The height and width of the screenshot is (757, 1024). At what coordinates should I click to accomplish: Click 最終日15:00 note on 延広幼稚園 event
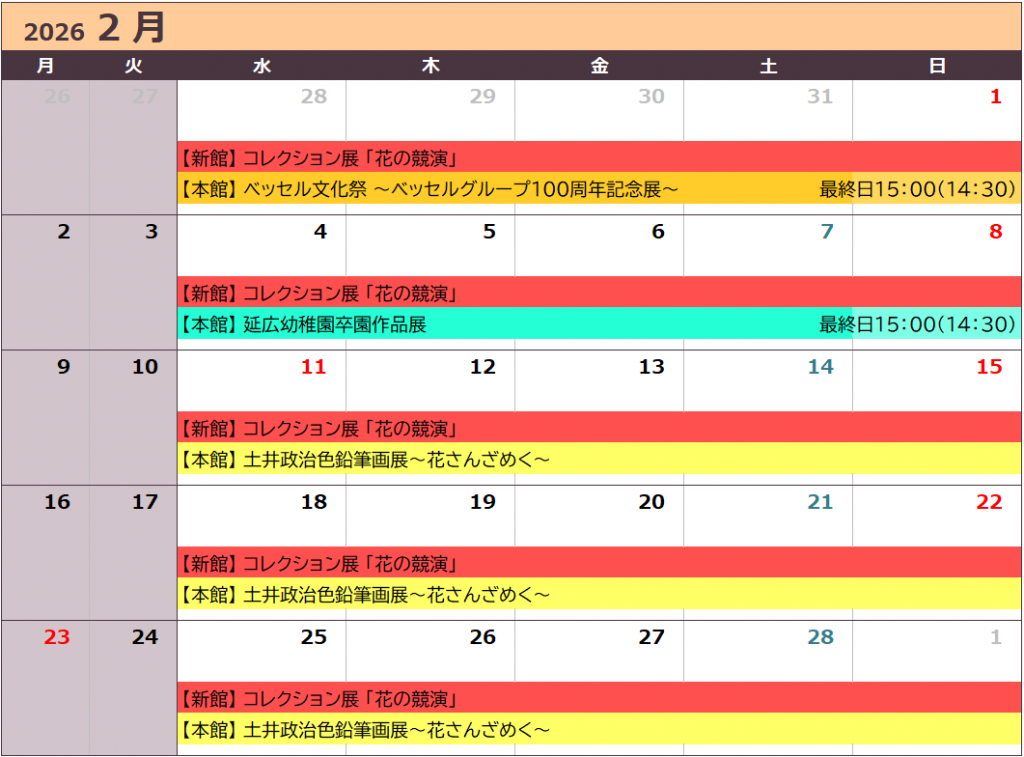coord(917,325)
